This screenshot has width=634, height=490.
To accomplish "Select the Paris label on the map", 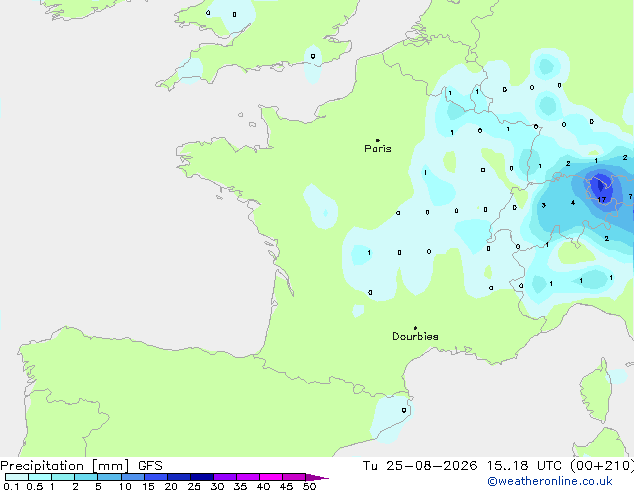I will click(378, 149).
